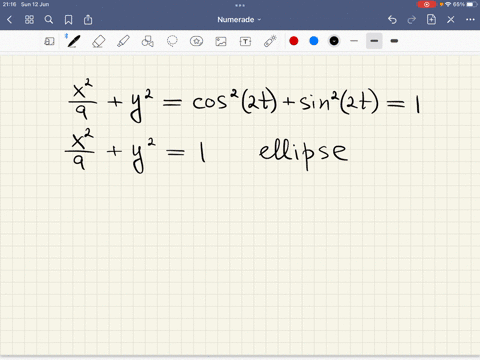Select the Highlighter tool
Screen dimensions: 480x360
(x=123, y=41)
